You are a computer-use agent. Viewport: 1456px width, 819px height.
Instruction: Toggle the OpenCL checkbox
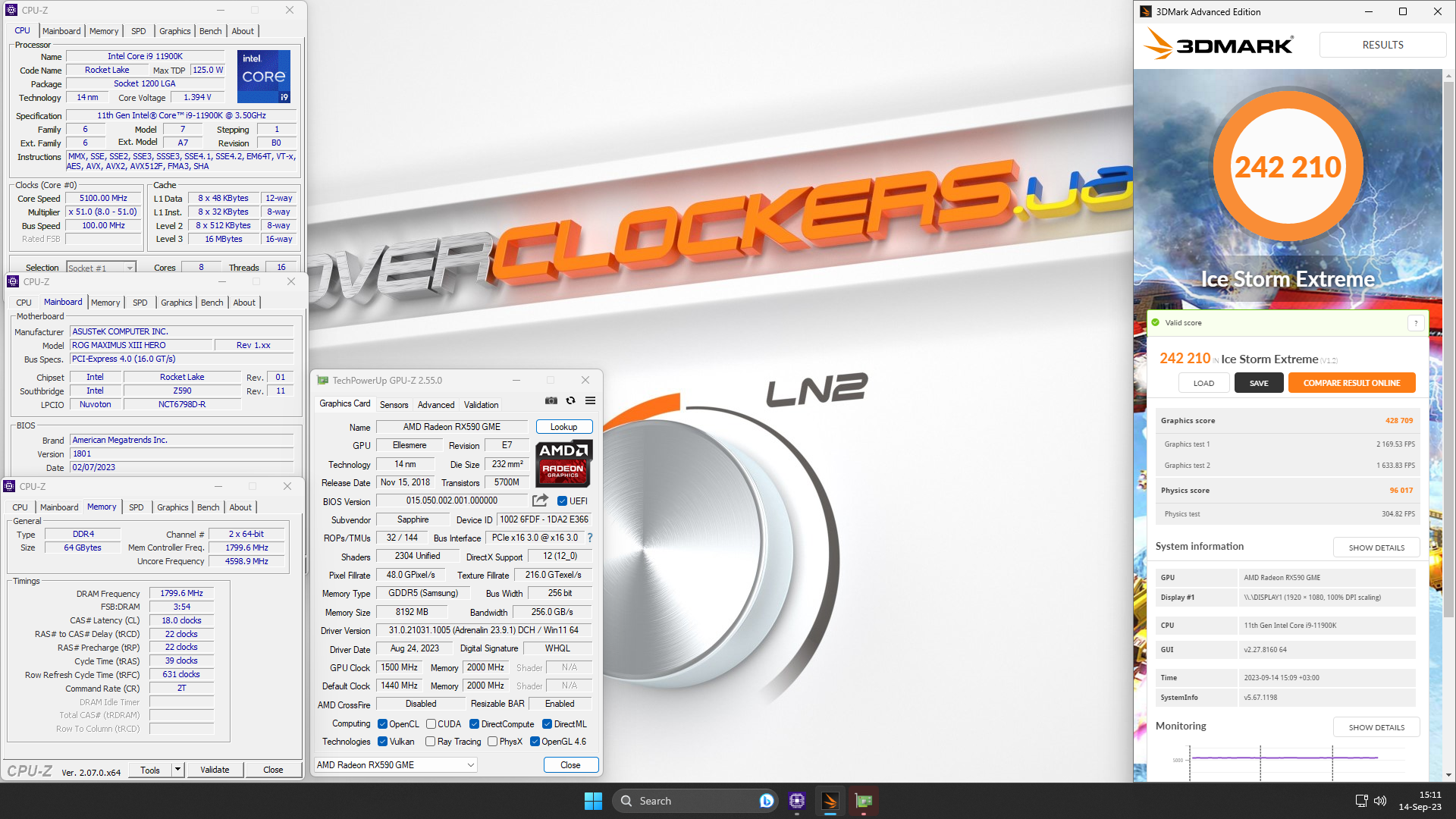click(383, 724)
